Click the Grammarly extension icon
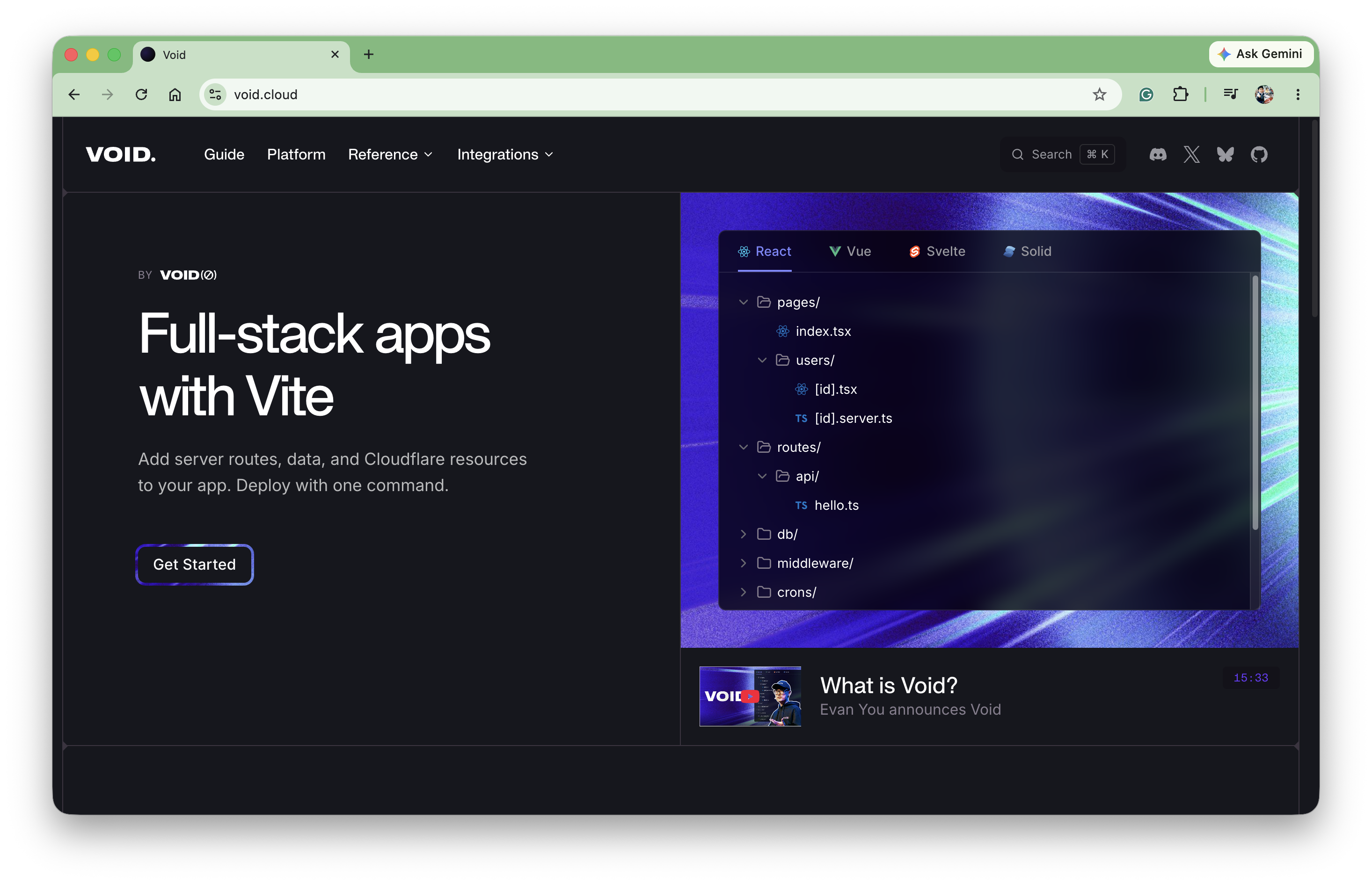The image size is (1372, 884). 1146,94
